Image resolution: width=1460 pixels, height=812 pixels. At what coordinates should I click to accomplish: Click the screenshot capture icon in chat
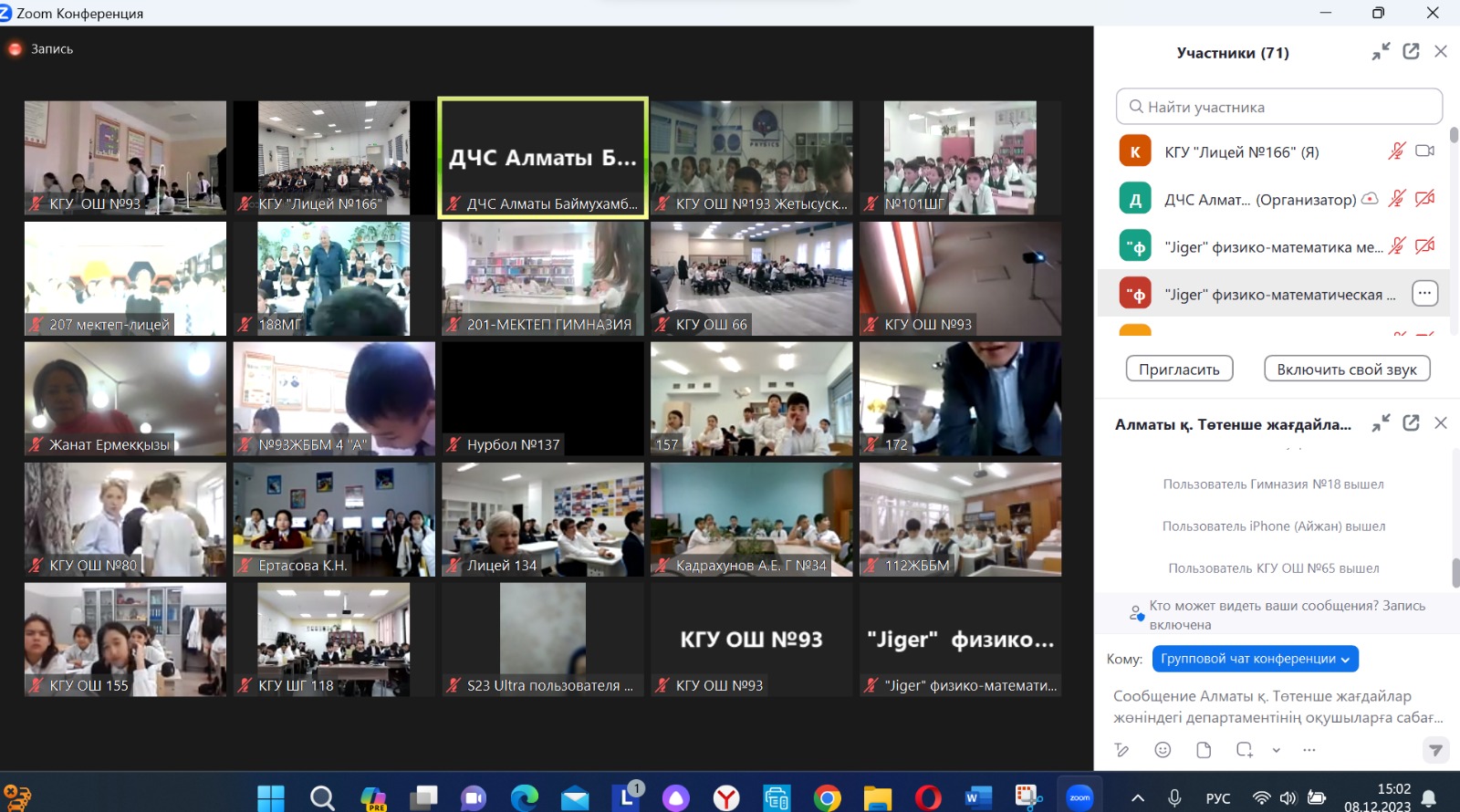pyautogui.click(x=1244, y=750)
